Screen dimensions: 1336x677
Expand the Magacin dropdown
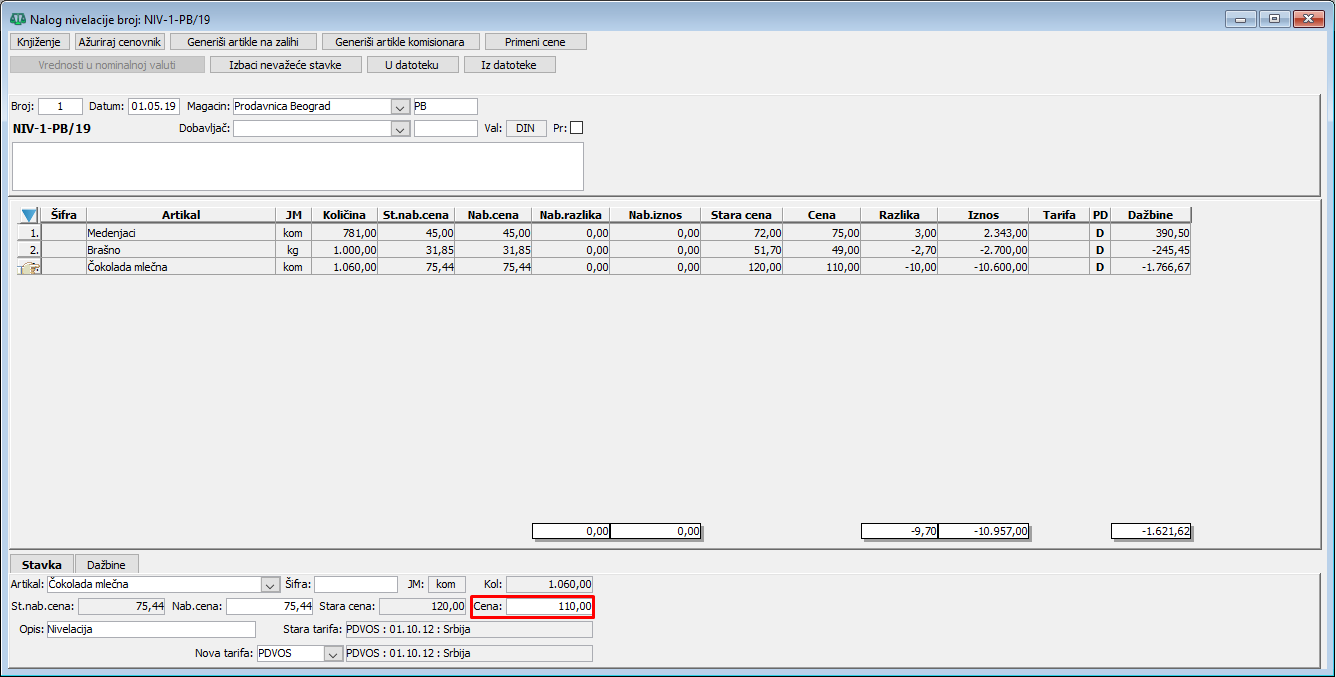(399, 107)
